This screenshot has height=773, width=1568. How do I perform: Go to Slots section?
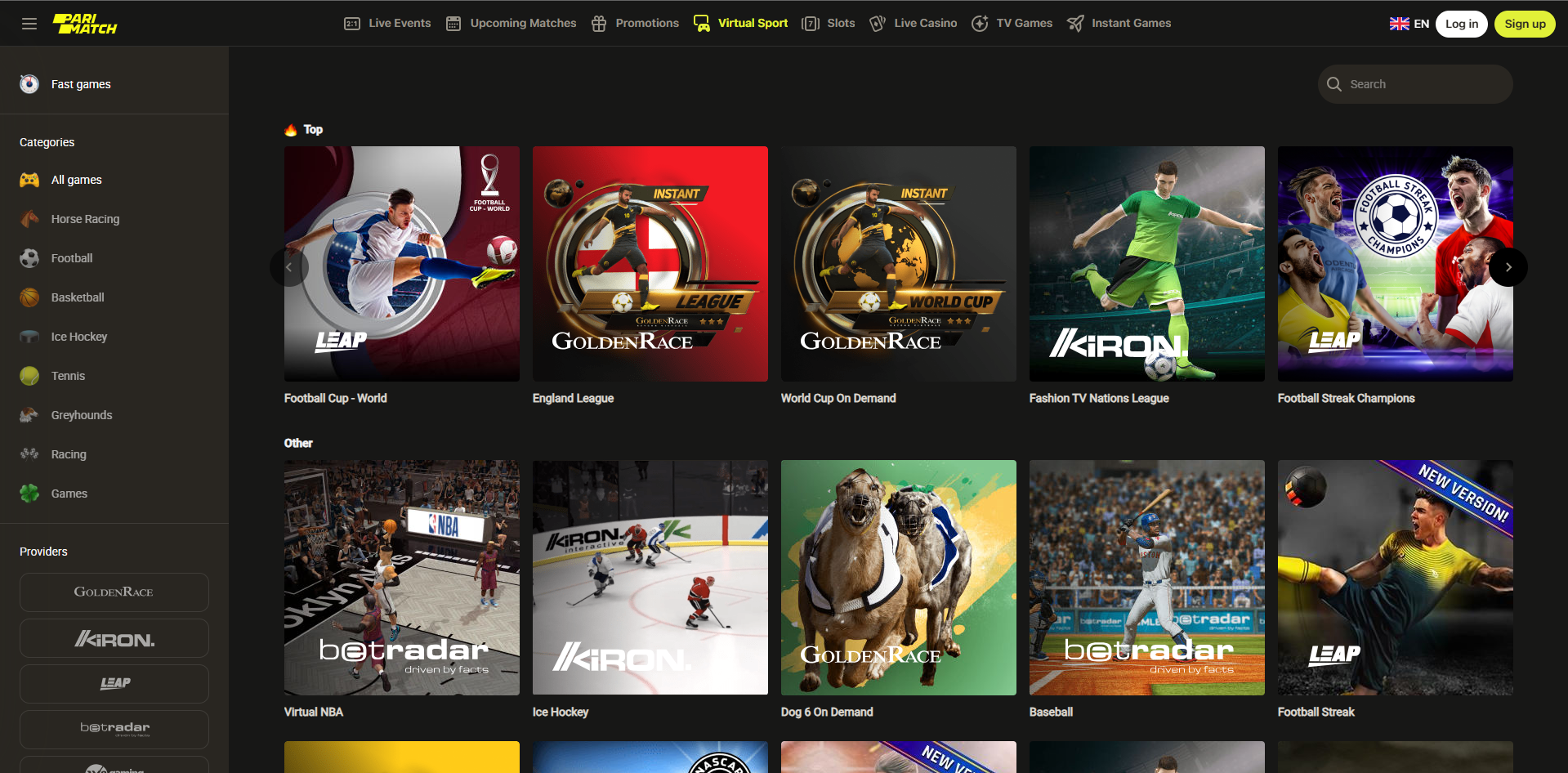coord(829,24)
